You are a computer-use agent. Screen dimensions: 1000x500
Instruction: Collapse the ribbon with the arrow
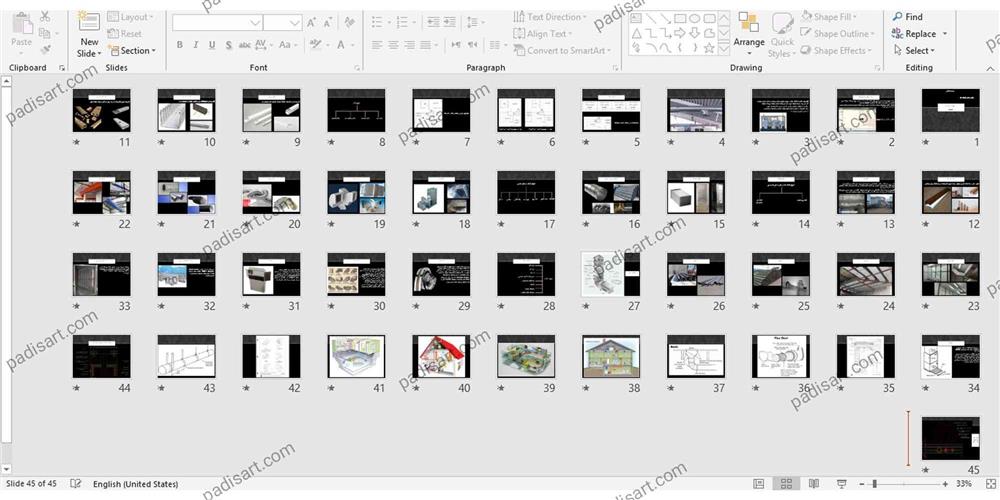click(990, 67)
